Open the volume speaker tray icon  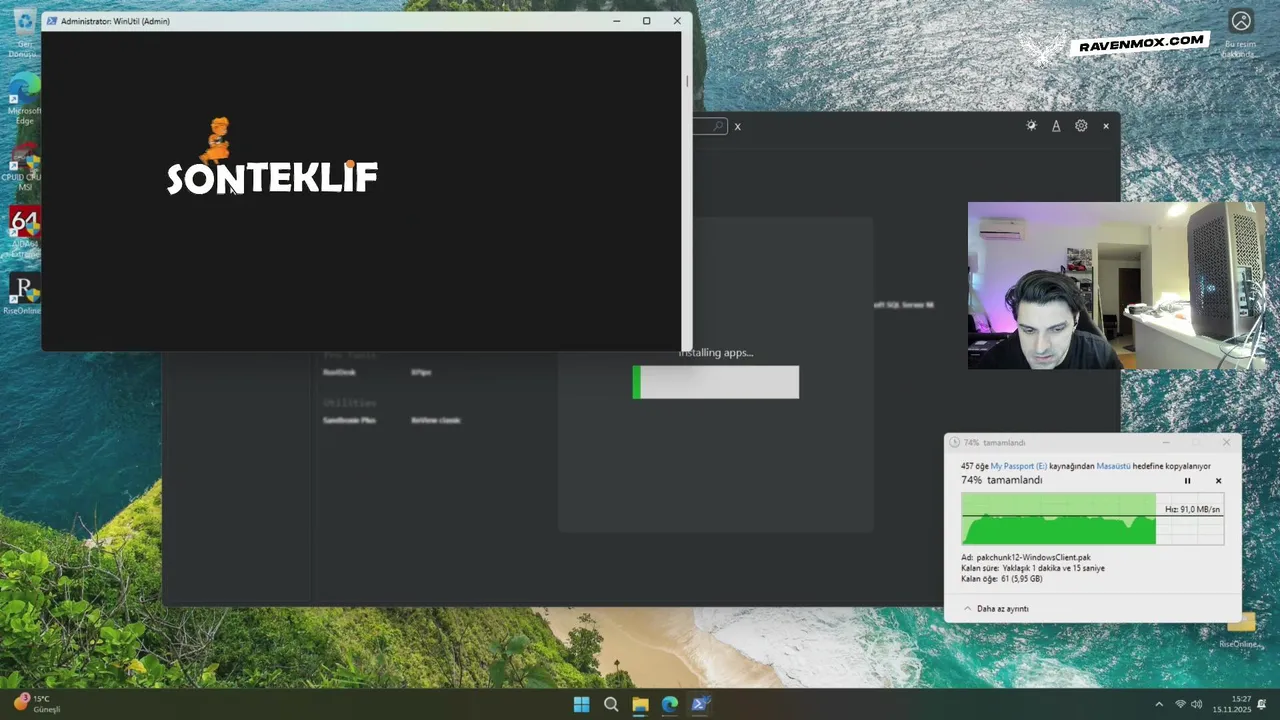(1197, 704)
